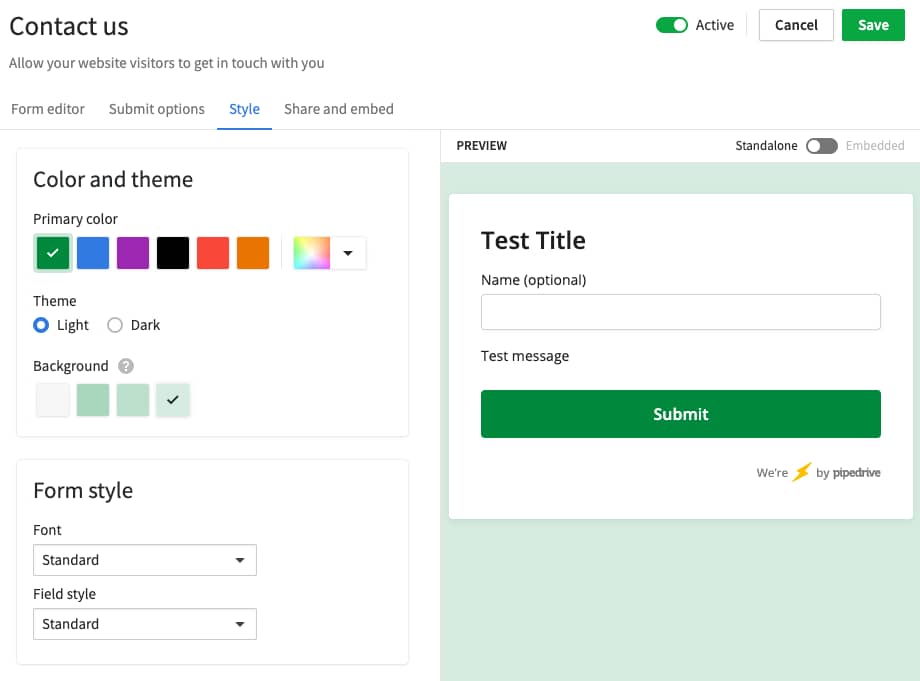Open the custom color picker dropdown
The width and height of the screenshot is (920, 681).
coord(348,253)
